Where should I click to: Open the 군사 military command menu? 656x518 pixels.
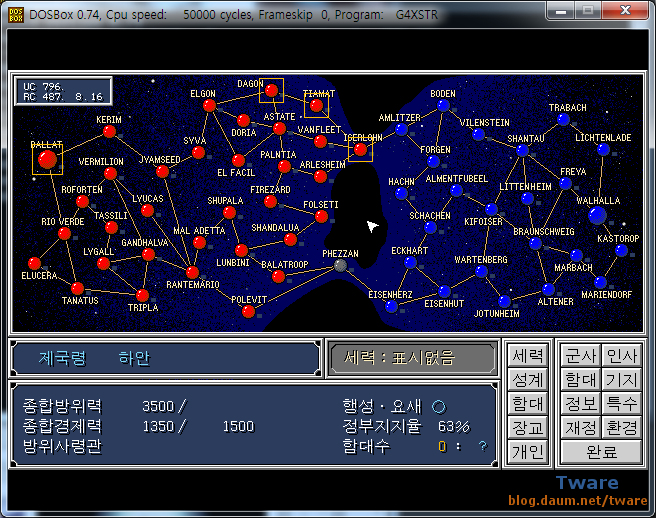581,356
